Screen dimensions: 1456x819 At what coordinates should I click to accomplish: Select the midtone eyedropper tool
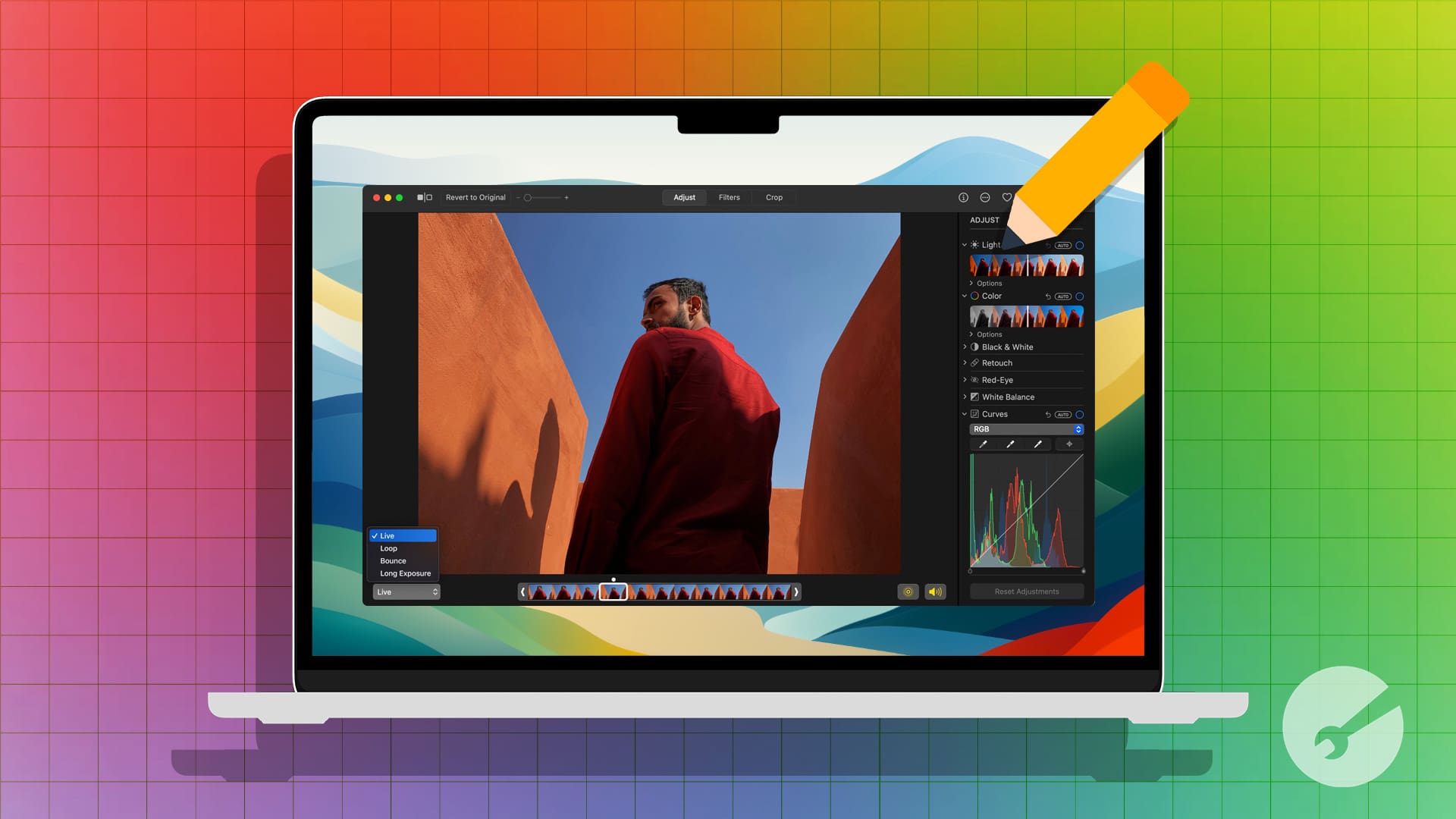(1010, 444)
